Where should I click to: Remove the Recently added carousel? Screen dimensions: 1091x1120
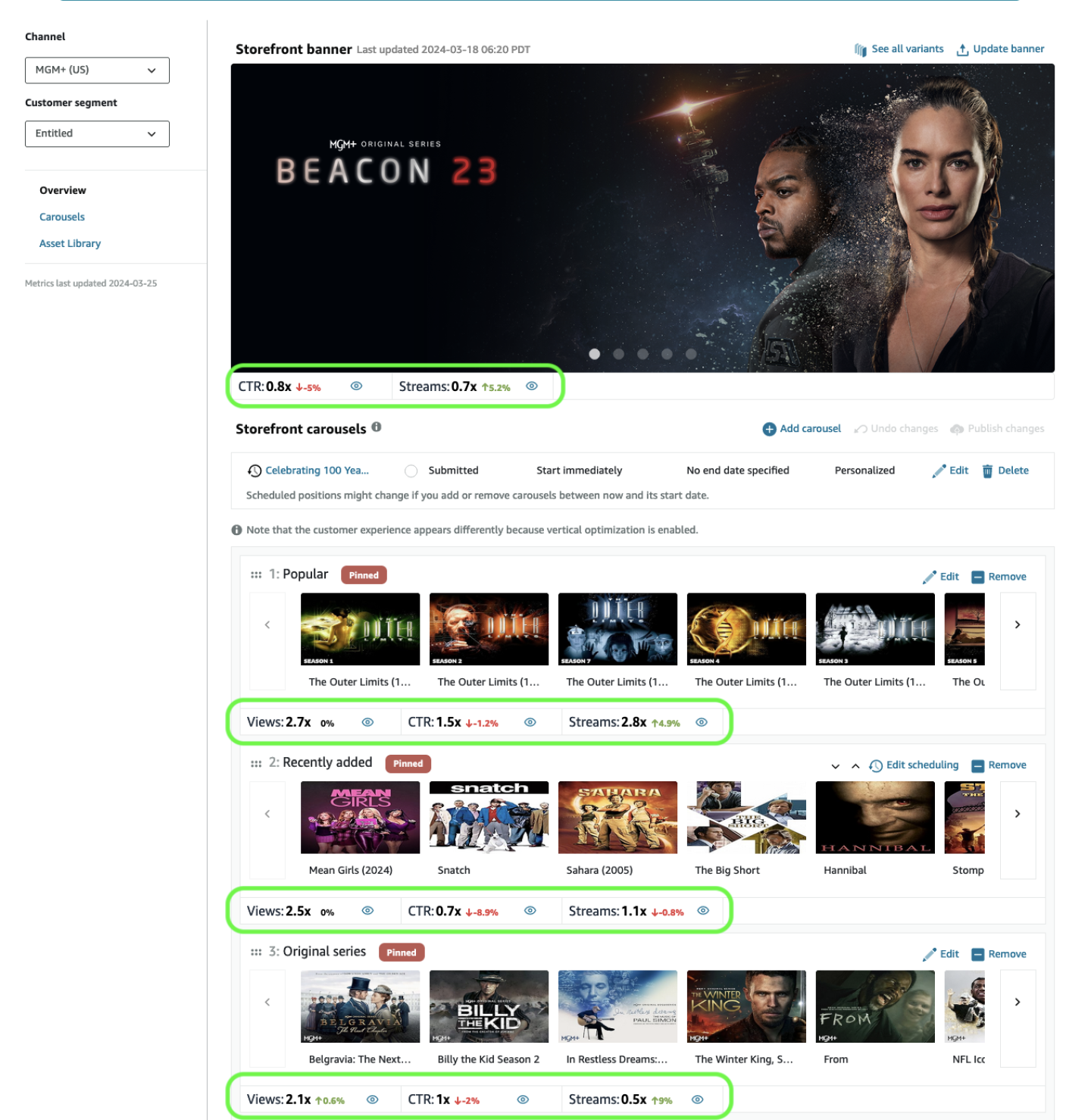[x=999, y=765]
